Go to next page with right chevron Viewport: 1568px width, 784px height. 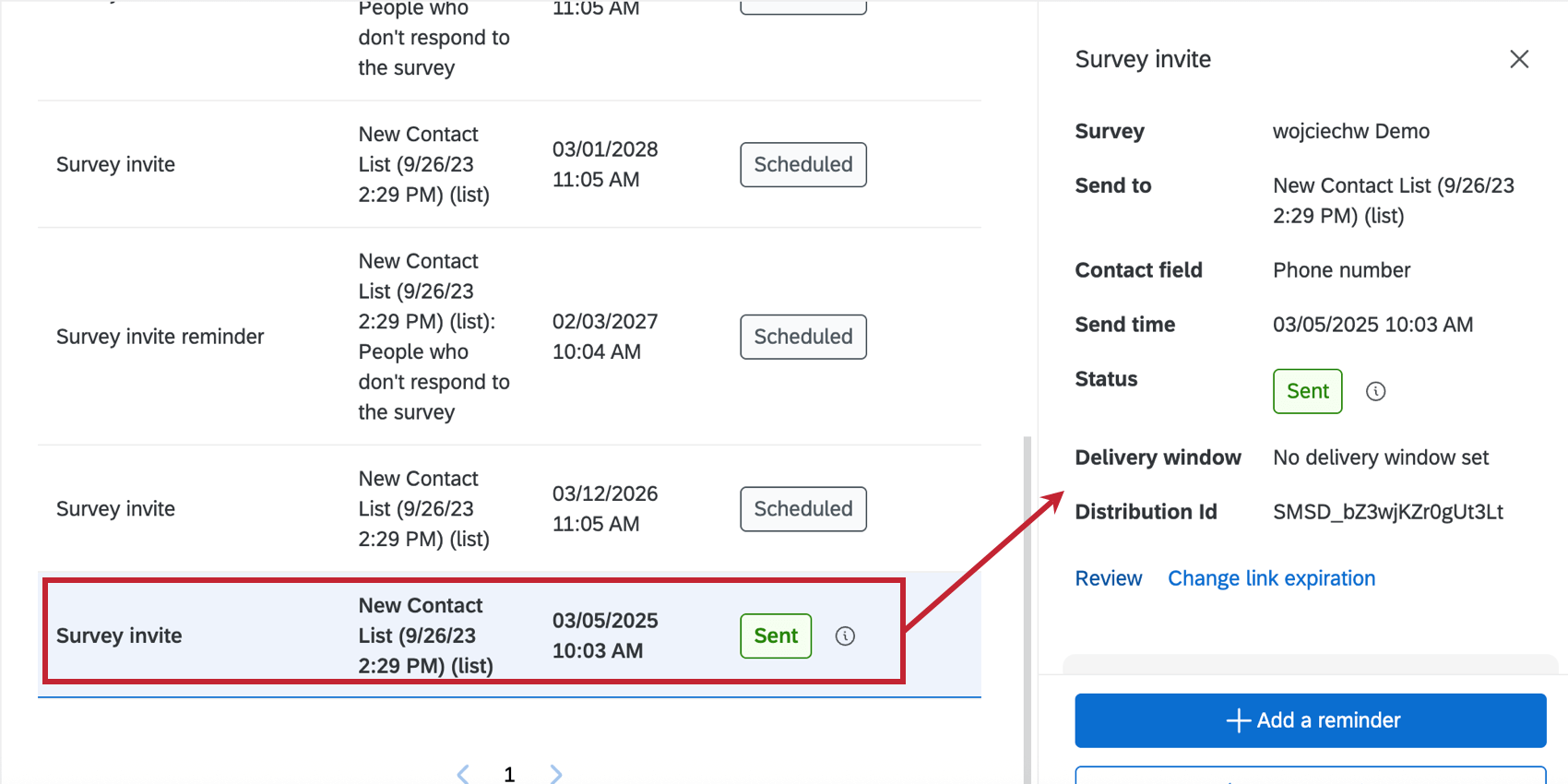click(x=556, y=774)
